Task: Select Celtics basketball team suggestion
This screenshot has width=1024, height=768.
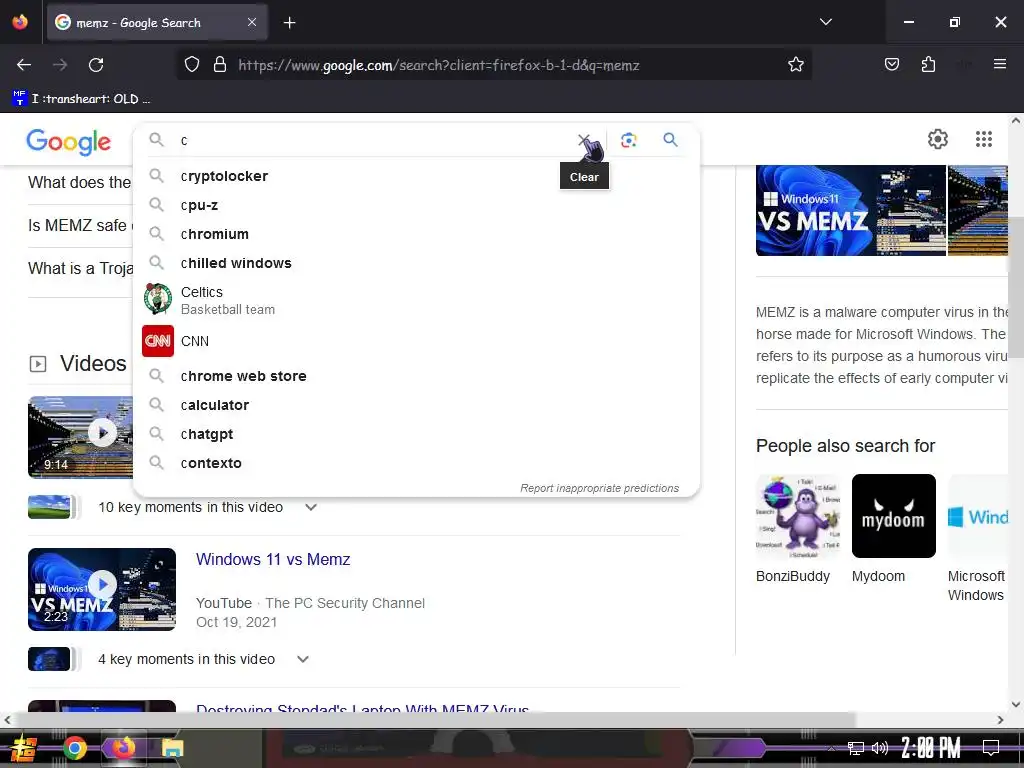Action: pos(415,300)
